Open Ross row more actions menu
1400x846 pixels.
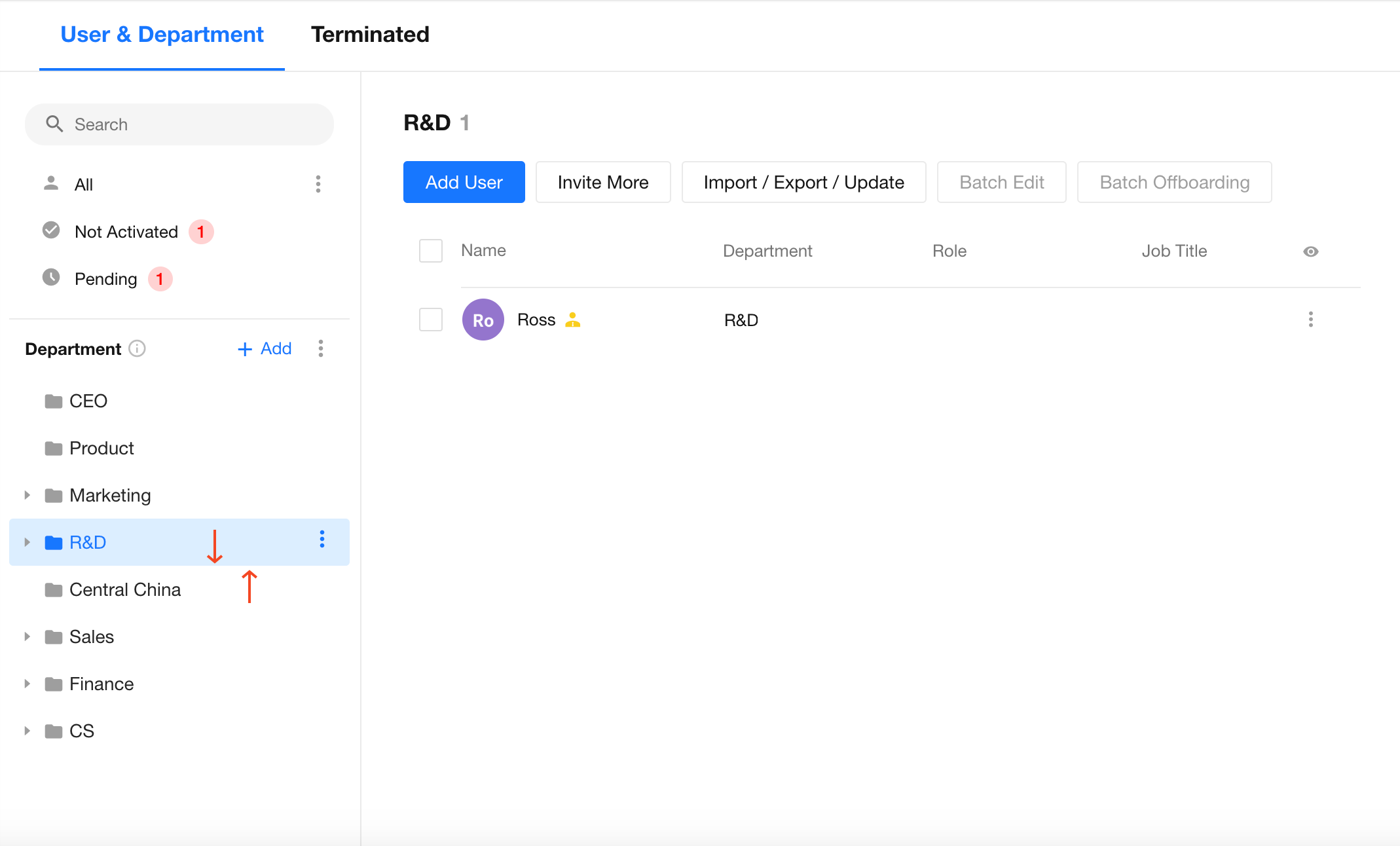point(1310,320)
